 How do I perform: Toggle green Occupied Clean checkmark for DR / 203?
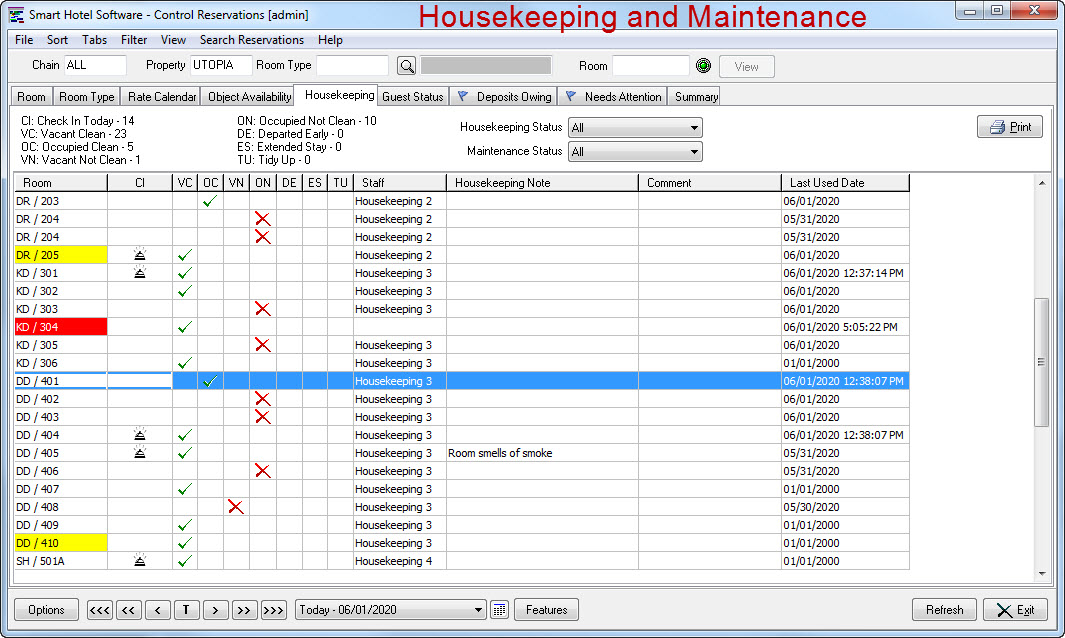[210, 201]
